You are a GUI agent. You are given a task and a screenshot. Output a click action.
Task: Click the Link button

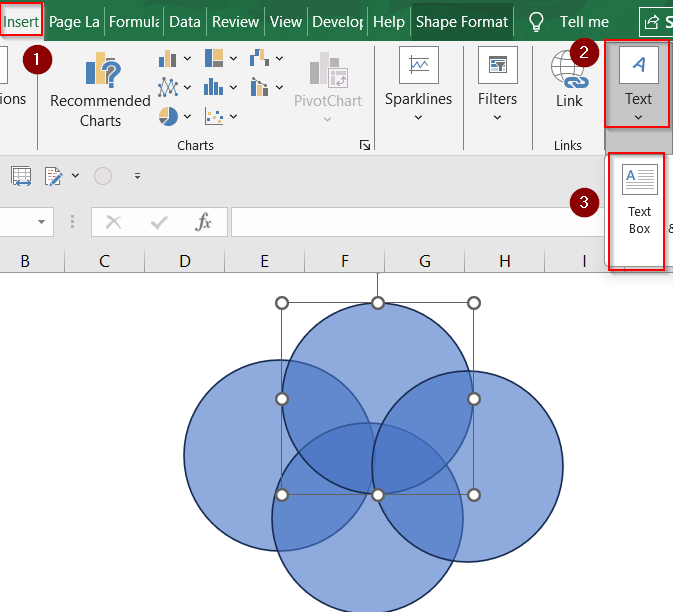click(x=569, y=79)
